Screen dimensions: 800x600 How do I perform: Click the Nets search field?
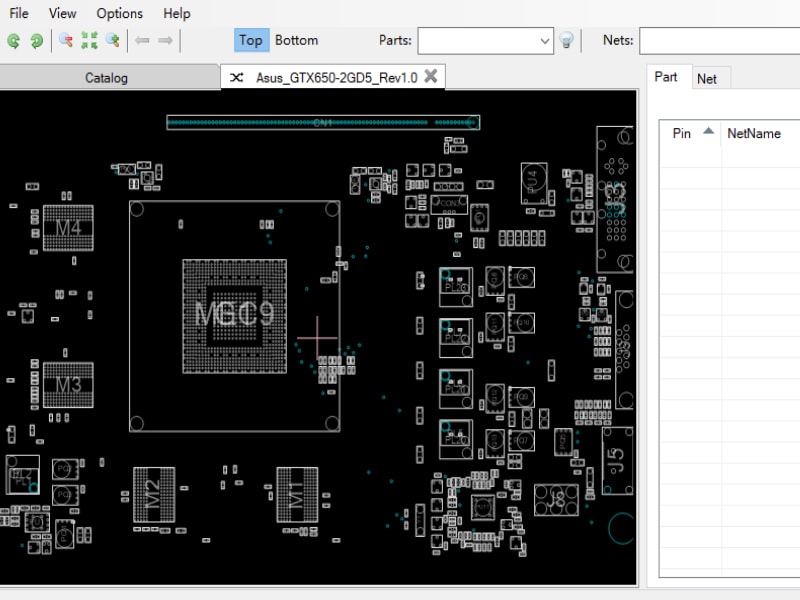(x=719, y=41)
